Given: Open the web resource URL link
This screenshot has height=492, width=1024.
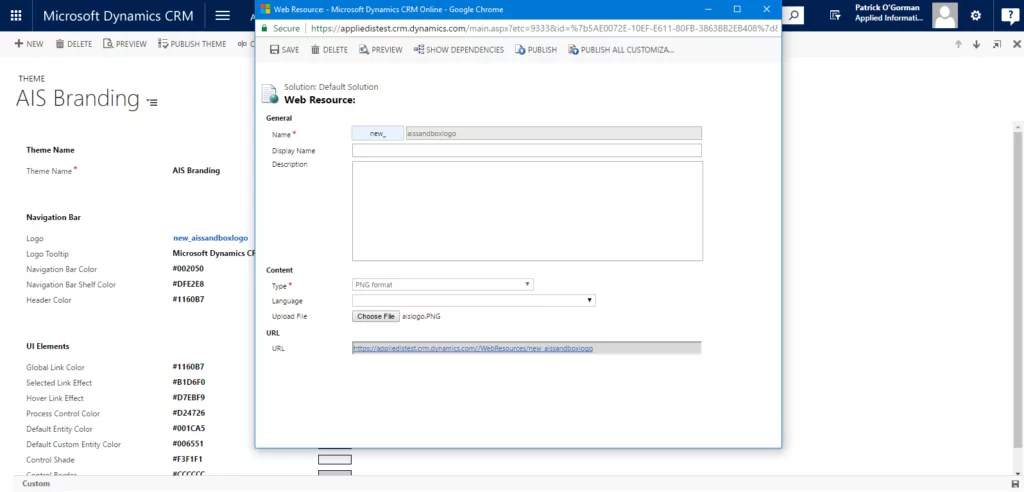Looking at the screenshot, I should pos(473,348).
